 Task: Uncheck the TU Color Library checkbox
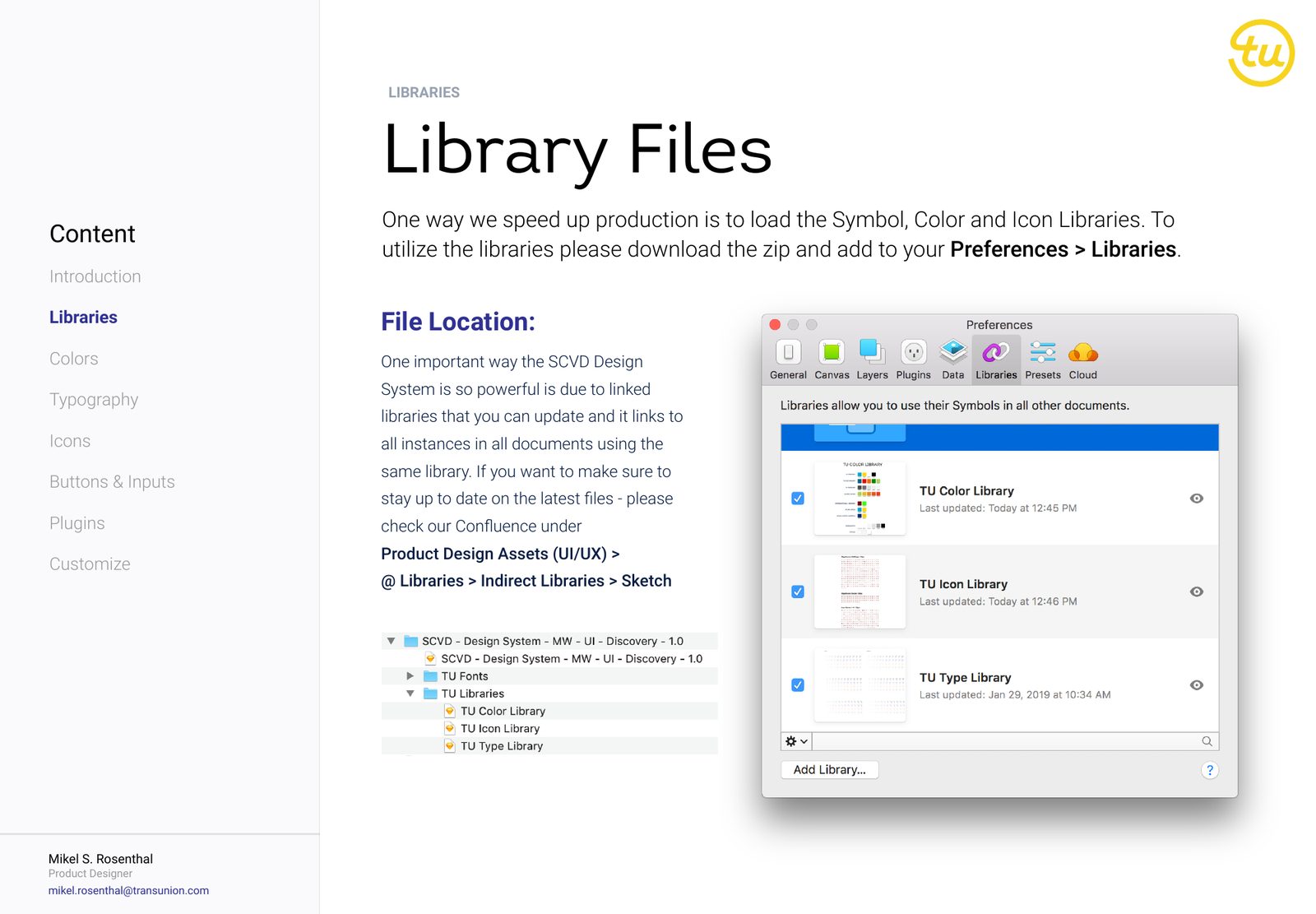(x=798, y=499)
